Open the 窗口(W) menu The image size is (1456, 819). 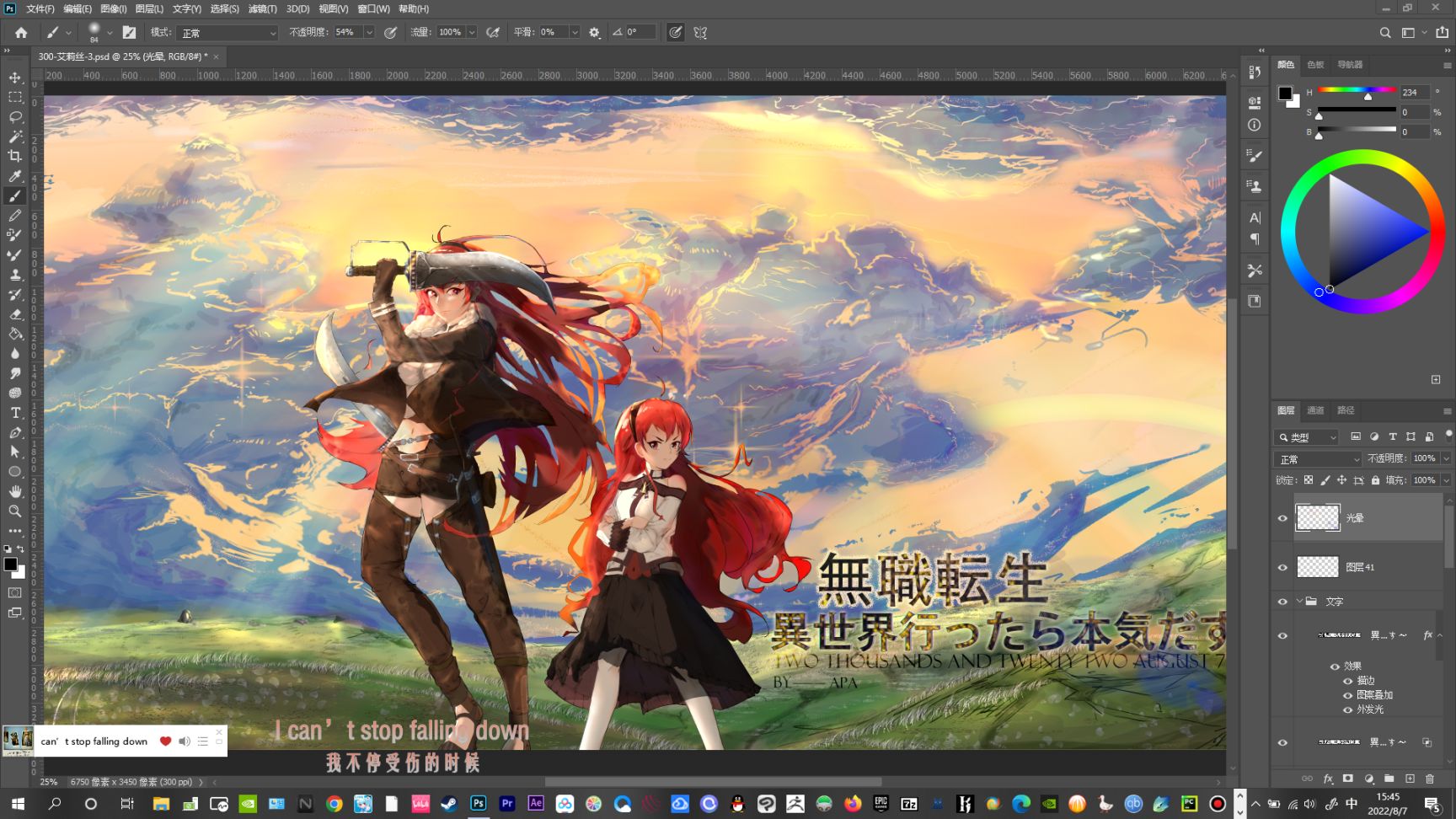pyautogui.click(x=373, y=8)
